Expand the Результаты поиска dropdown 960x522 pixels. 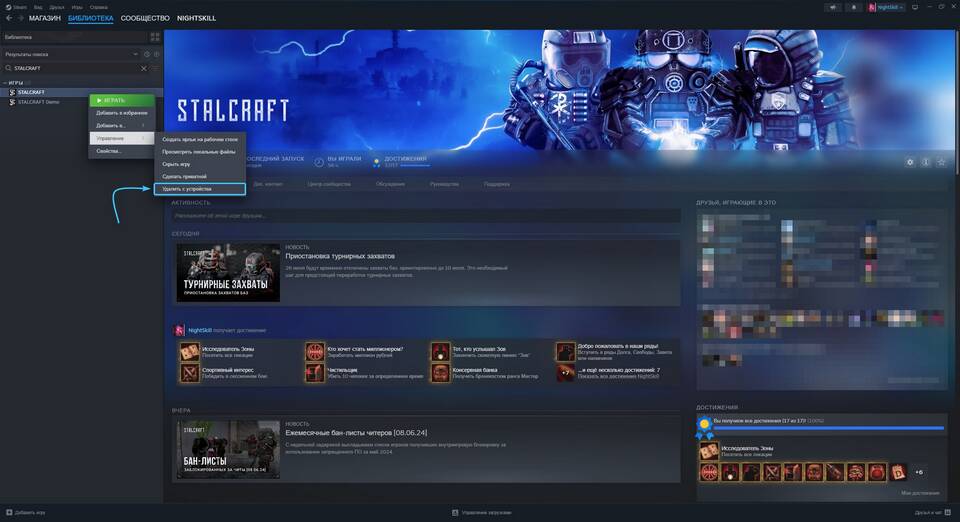click(136, 54)
